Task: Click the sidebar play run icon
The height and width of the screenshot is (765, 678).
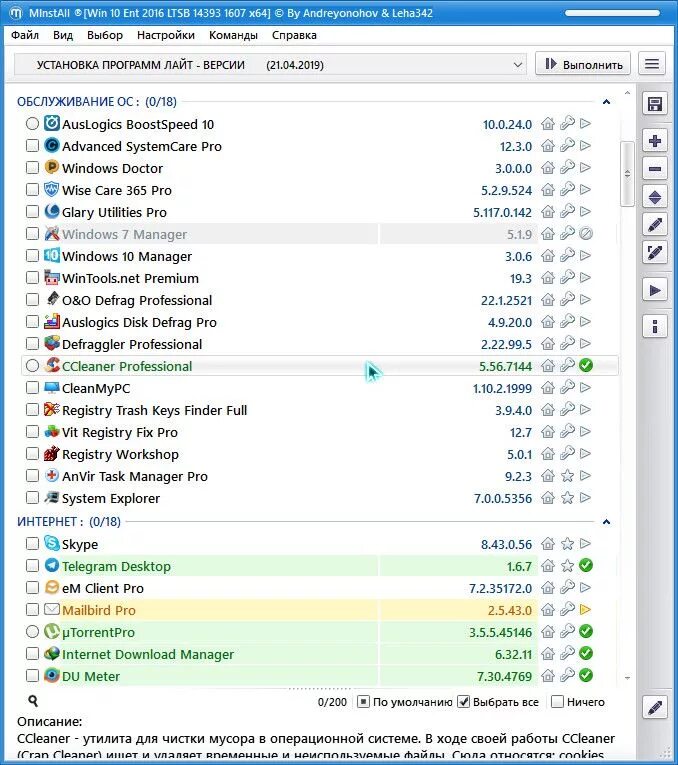Action: coord(655,291)
